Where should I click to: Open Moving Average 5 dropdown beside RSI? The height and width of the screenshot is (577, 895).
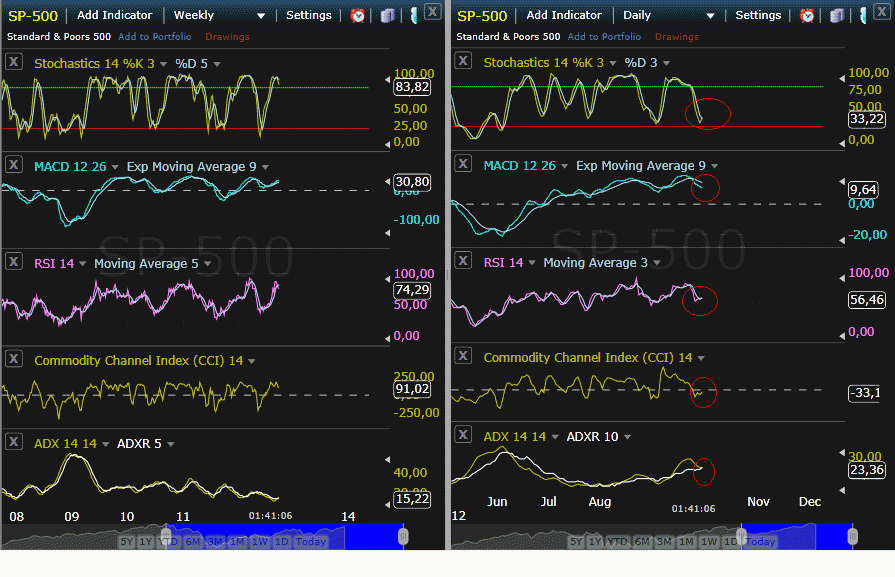click(x=208, y=264)
